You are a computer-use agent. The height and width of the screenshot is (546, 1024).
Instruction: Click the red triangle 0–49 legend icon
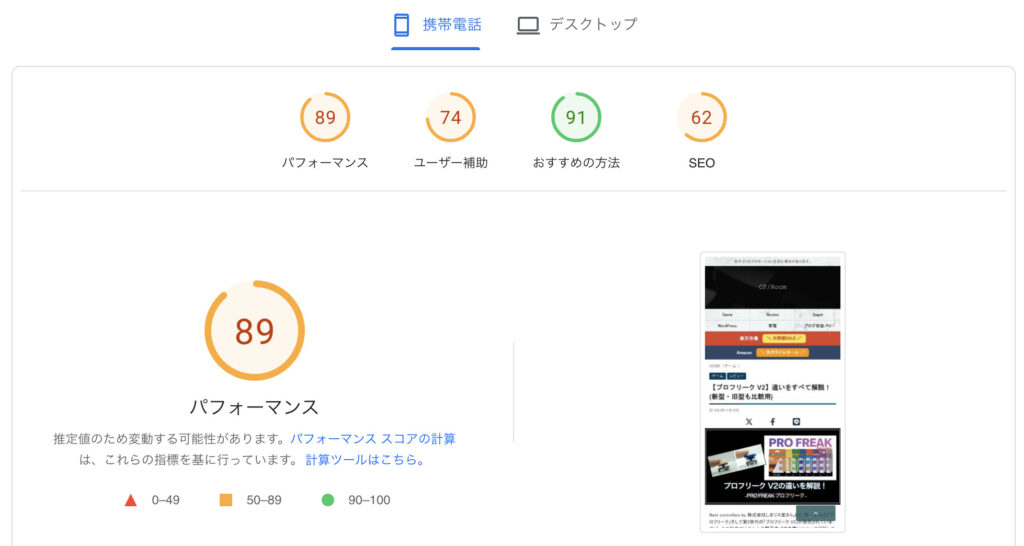(131, 500)
